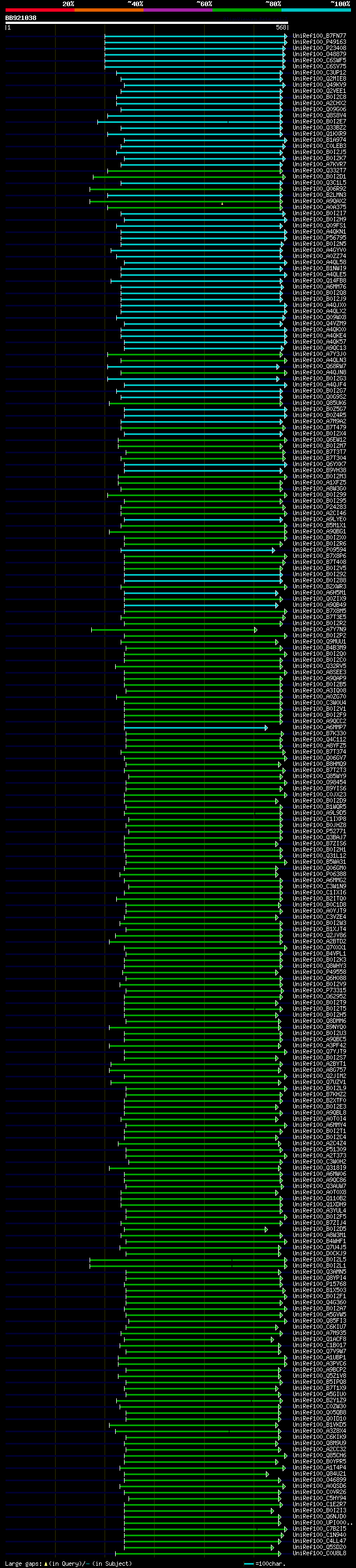356x1568 pixels.
Task: Select the UniRef100_P52771 hit label
Action: (319, 832)
